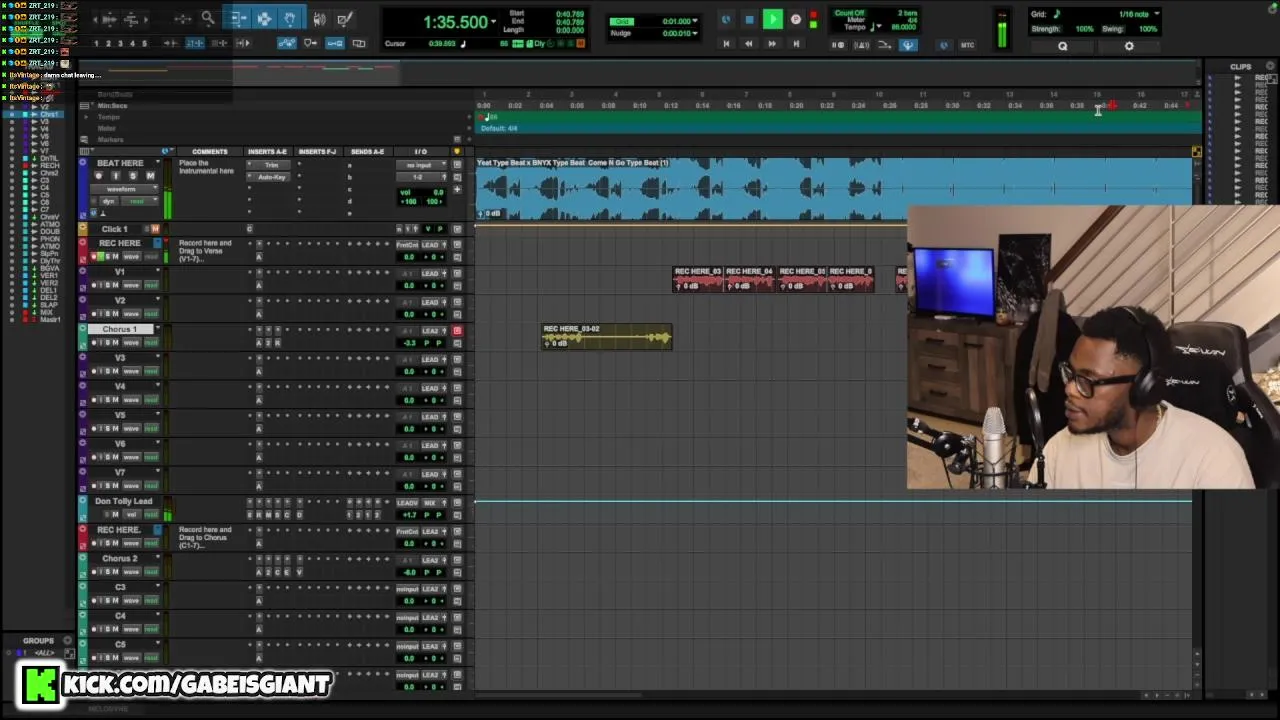1280x720 pixels.
Task: Click the horizontal zoom in arrow
Action: pyautogui.click(x=146, y=20)
